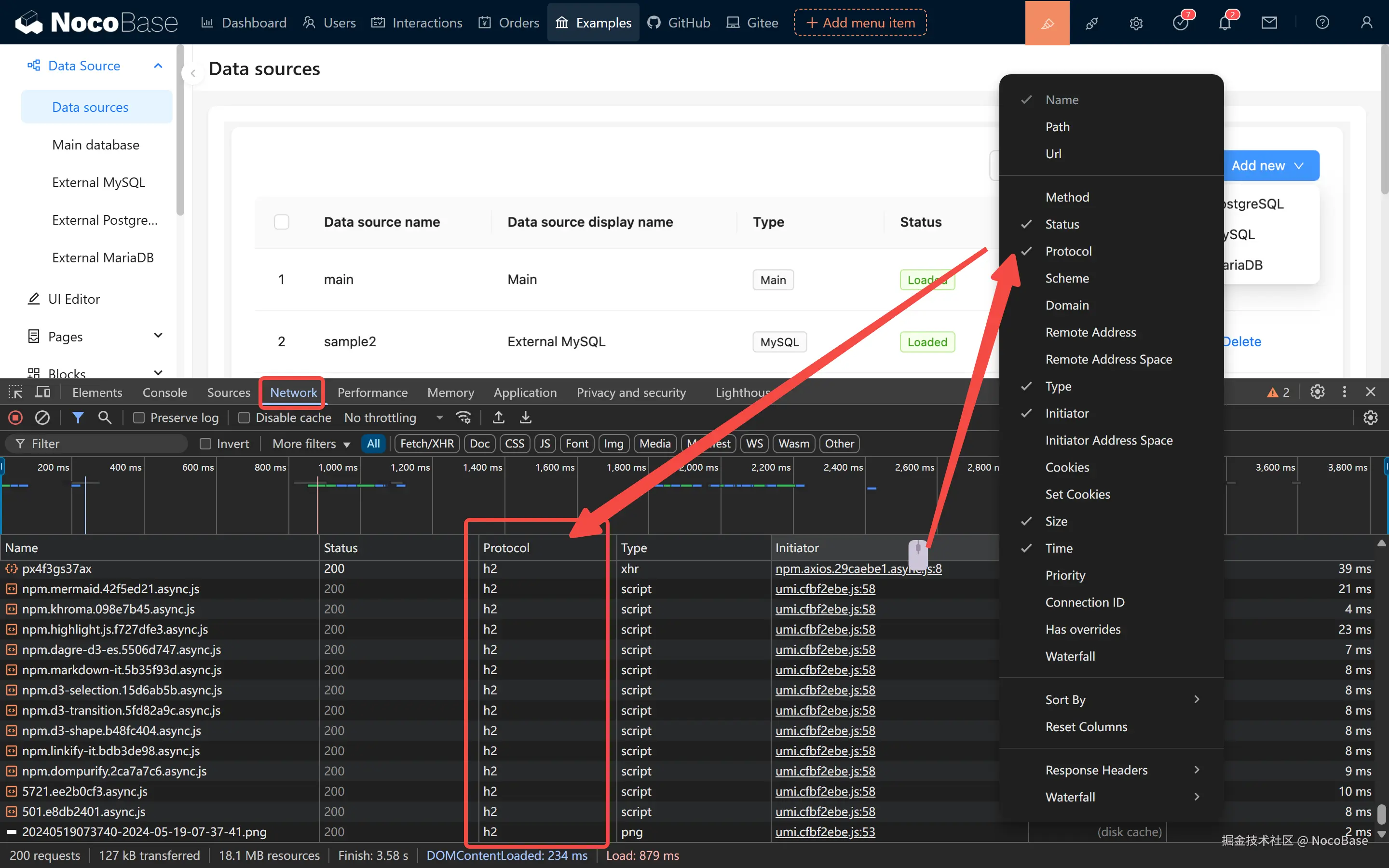
Task: Open the UI Editor highlighter icon
Action: (x=1047, y=23)
